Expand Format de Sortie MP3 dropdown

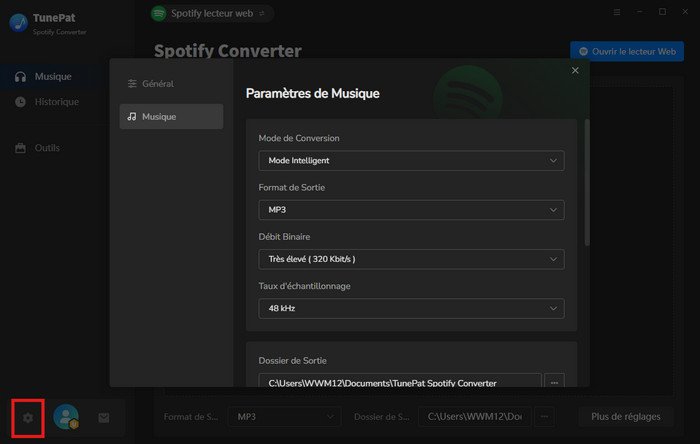411,210
